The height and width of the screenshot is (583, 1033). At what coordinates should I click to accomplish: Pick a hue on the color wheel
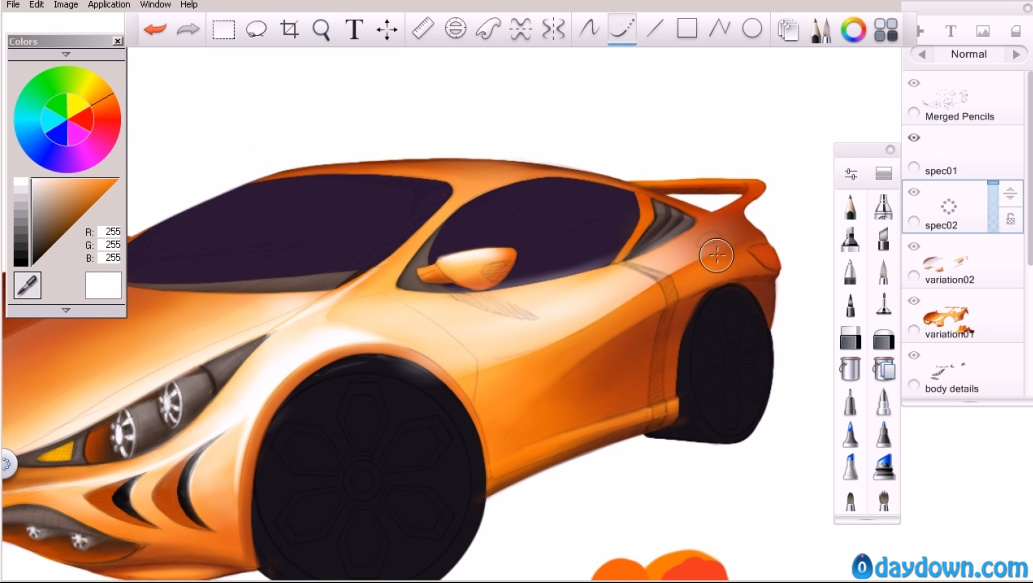(x=67, y=119)
